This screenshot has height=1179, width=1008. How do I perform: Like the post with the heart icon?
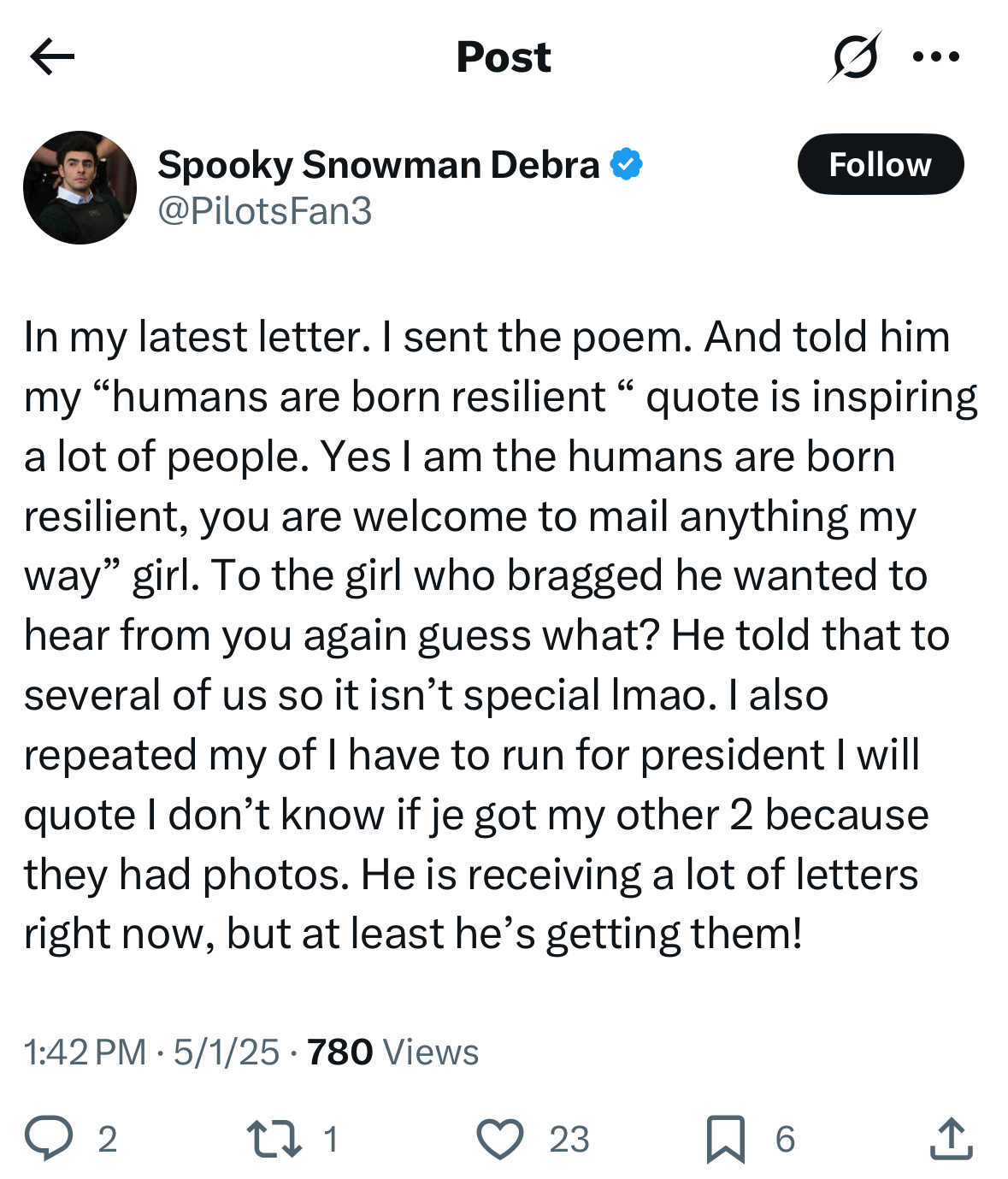pos(499,1139)
